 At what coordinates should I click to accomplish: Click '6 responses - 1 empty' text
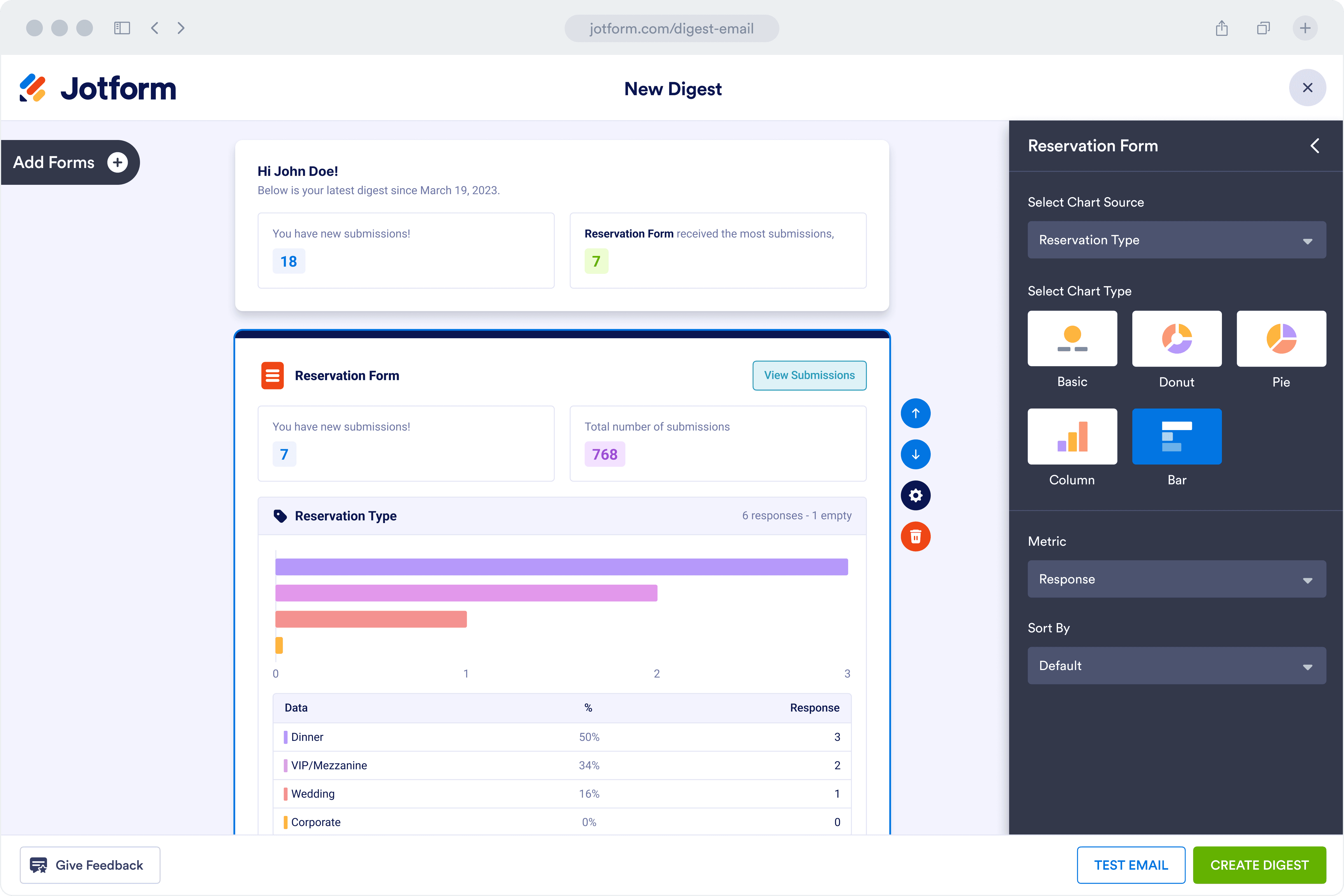coord(797,515)
